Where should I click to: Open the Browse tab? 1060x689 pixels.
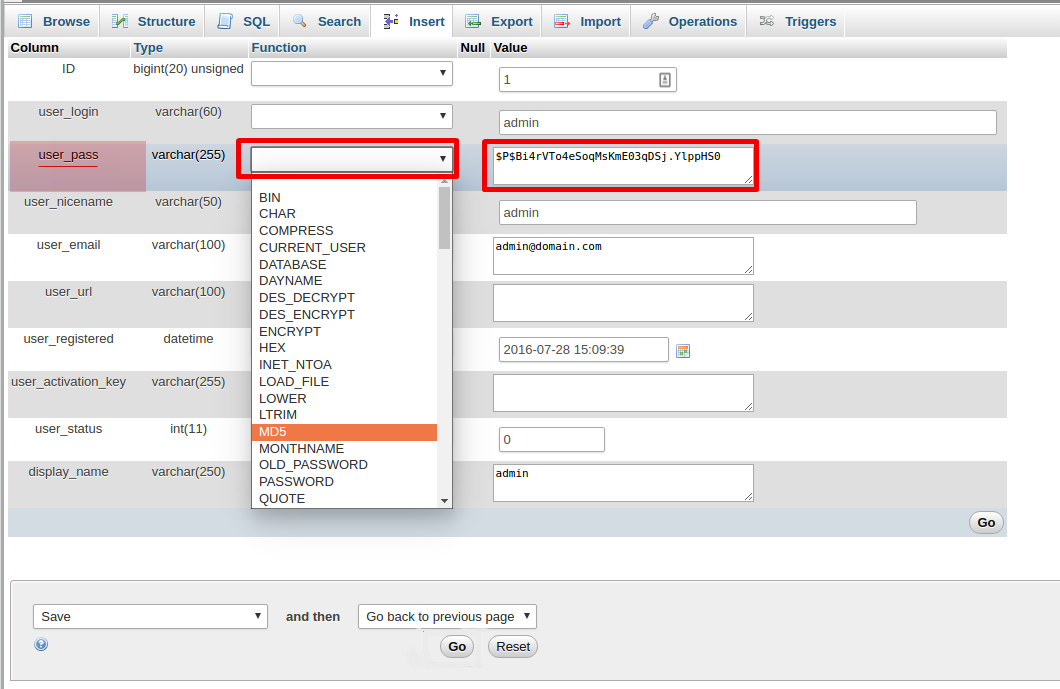click(53, 22)
